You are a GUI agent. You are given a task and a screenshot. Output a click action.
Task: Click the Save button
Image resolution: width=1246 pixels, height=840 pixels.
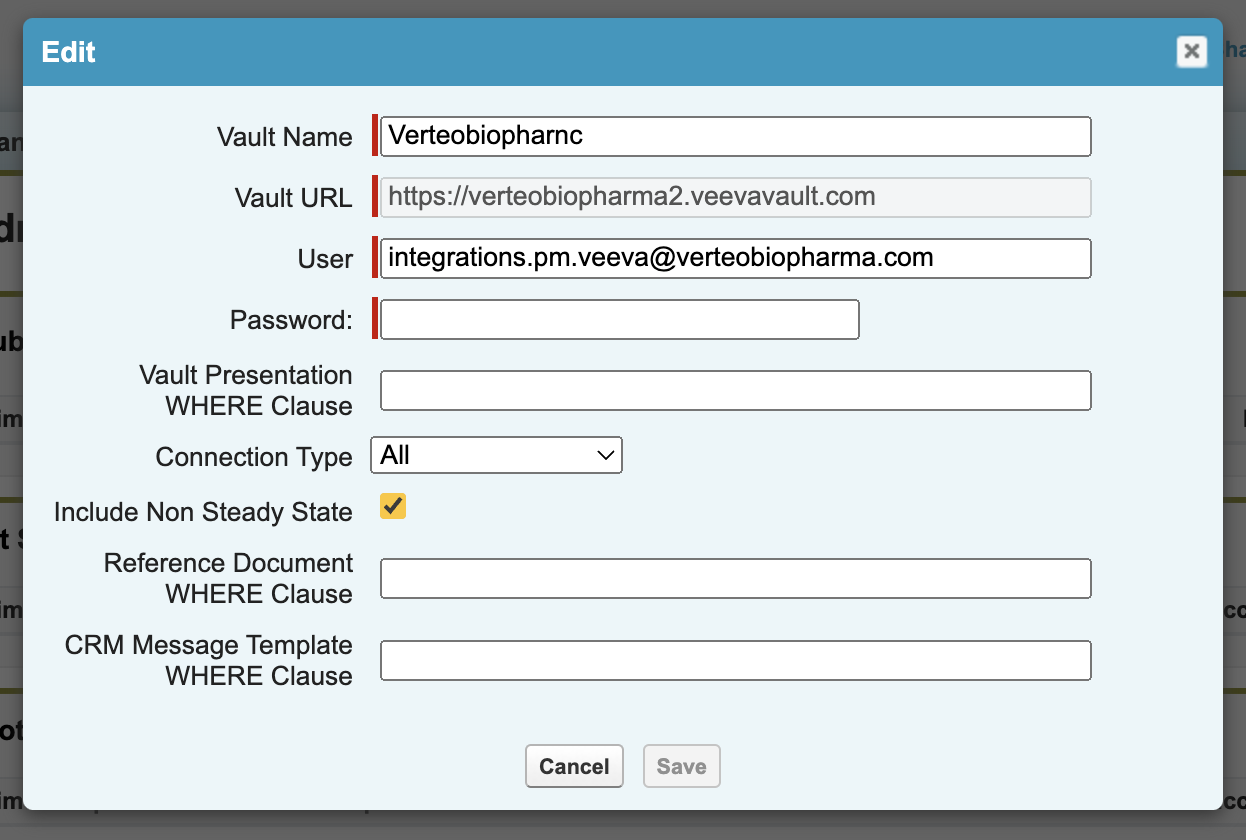tap(681, 767)
